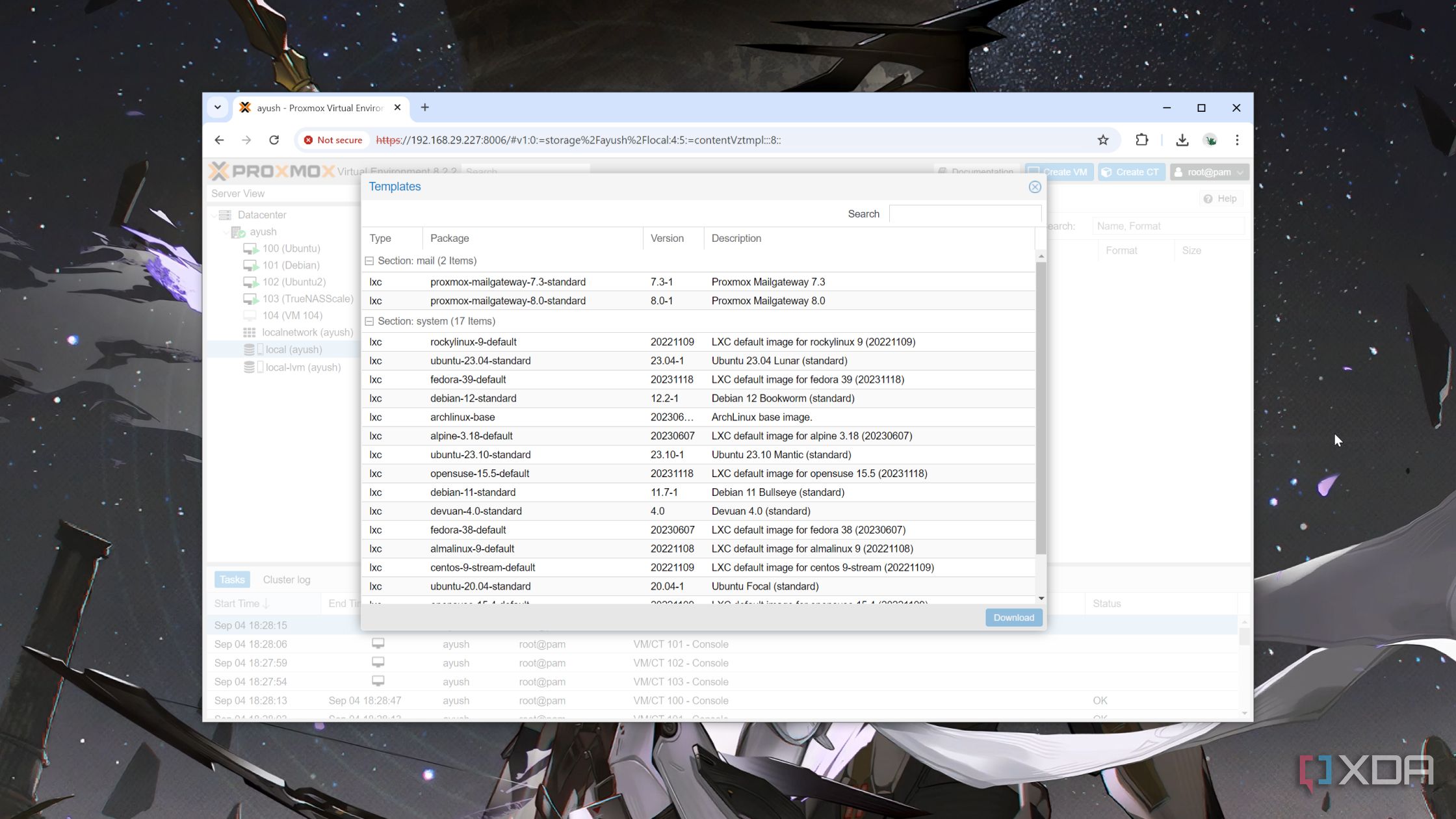Click the localnetwork grid icon in the tree
Viewport: 1456px width, 819px height.
[250, 332]
